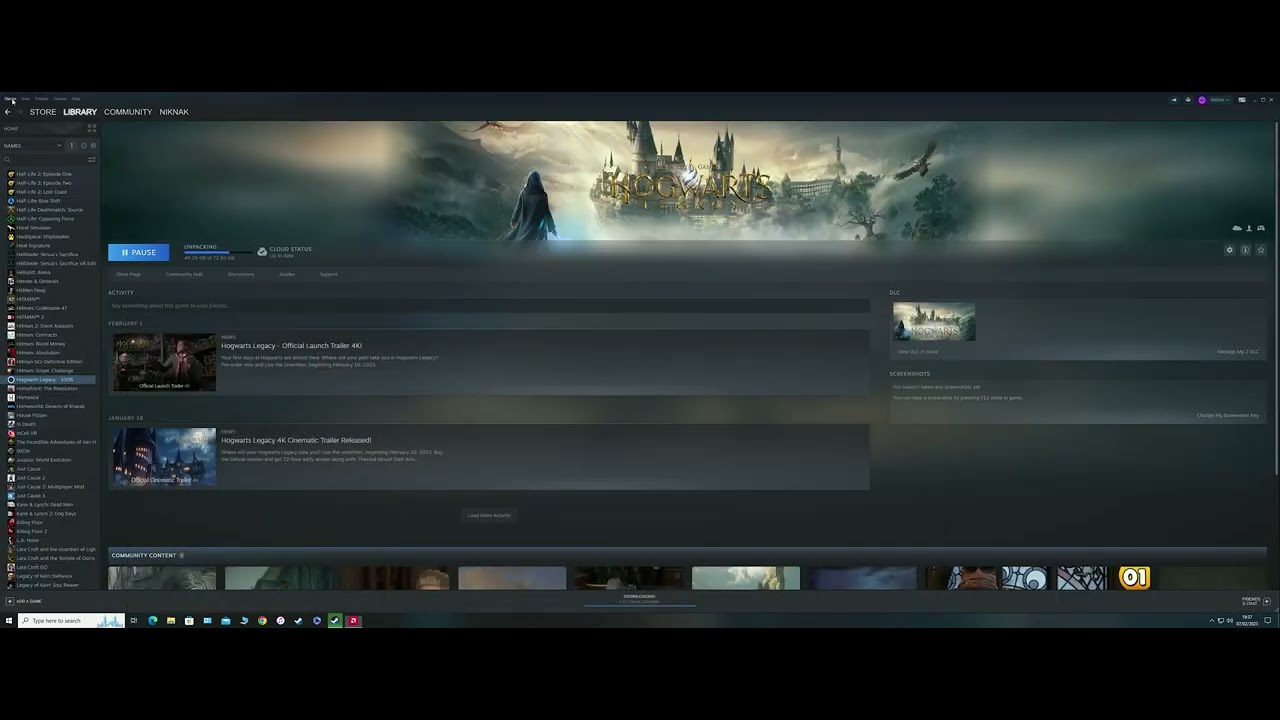This screenshot has height=720, width=1280.
Task: Open the Hogwarts Legacy DLC thumbnail
Action: [x=934, y=322]
